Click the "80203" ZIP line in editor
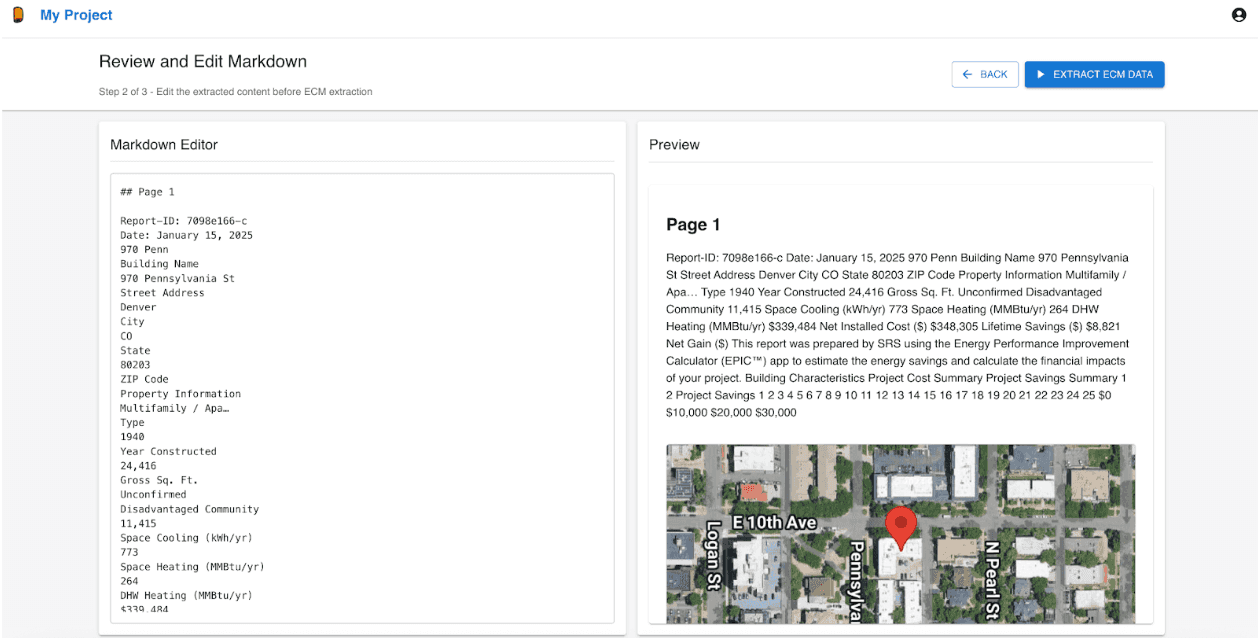Screen dimensions: 1258x638 [x=135, y=365]
